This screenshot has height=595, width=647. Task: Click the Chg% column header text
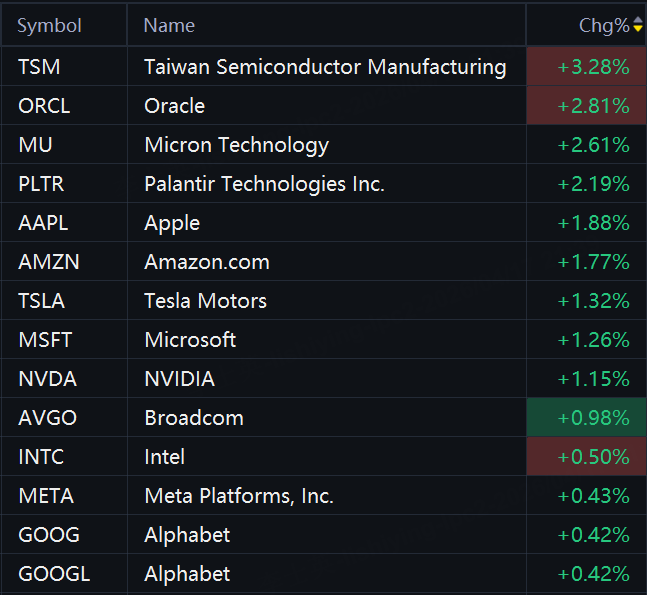click(x=604, y=25)
